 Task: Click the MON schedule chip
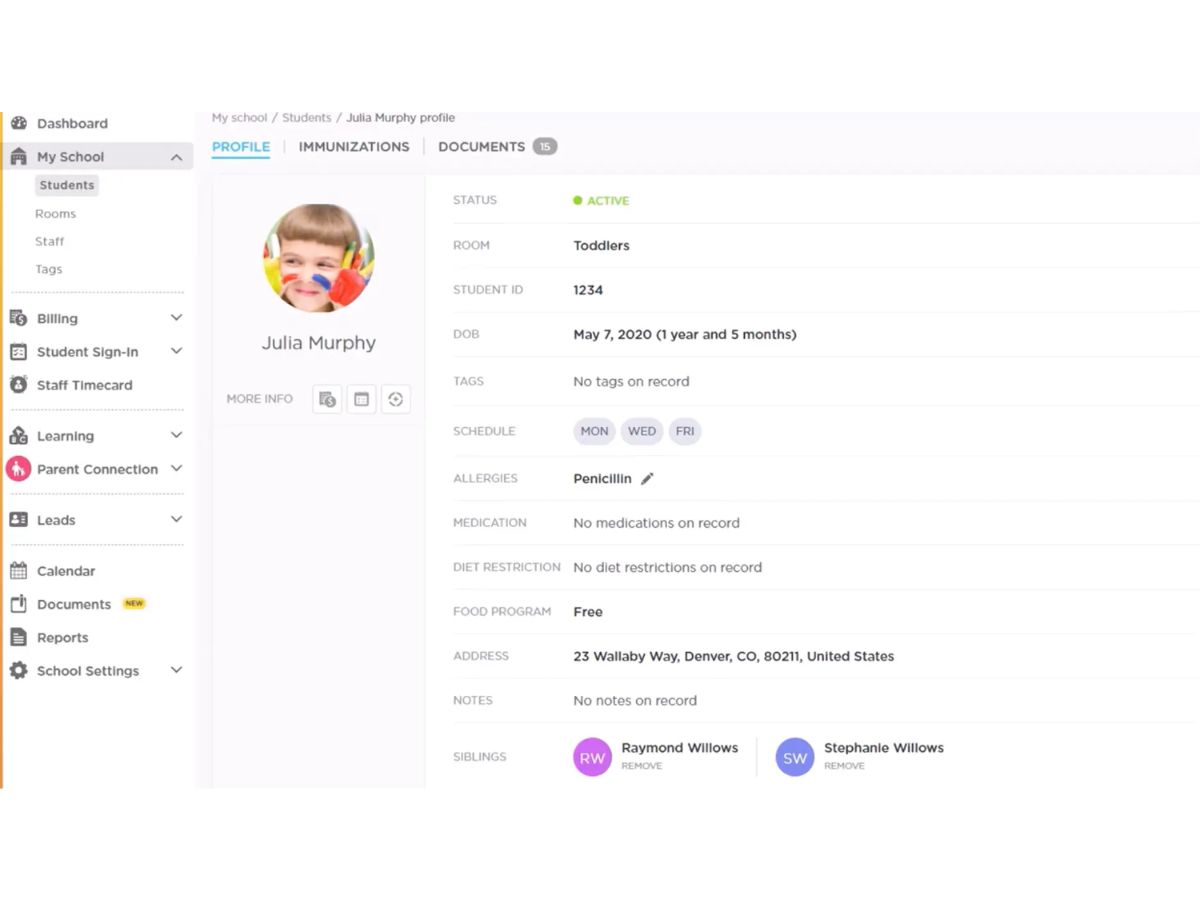tap(594, 432)
